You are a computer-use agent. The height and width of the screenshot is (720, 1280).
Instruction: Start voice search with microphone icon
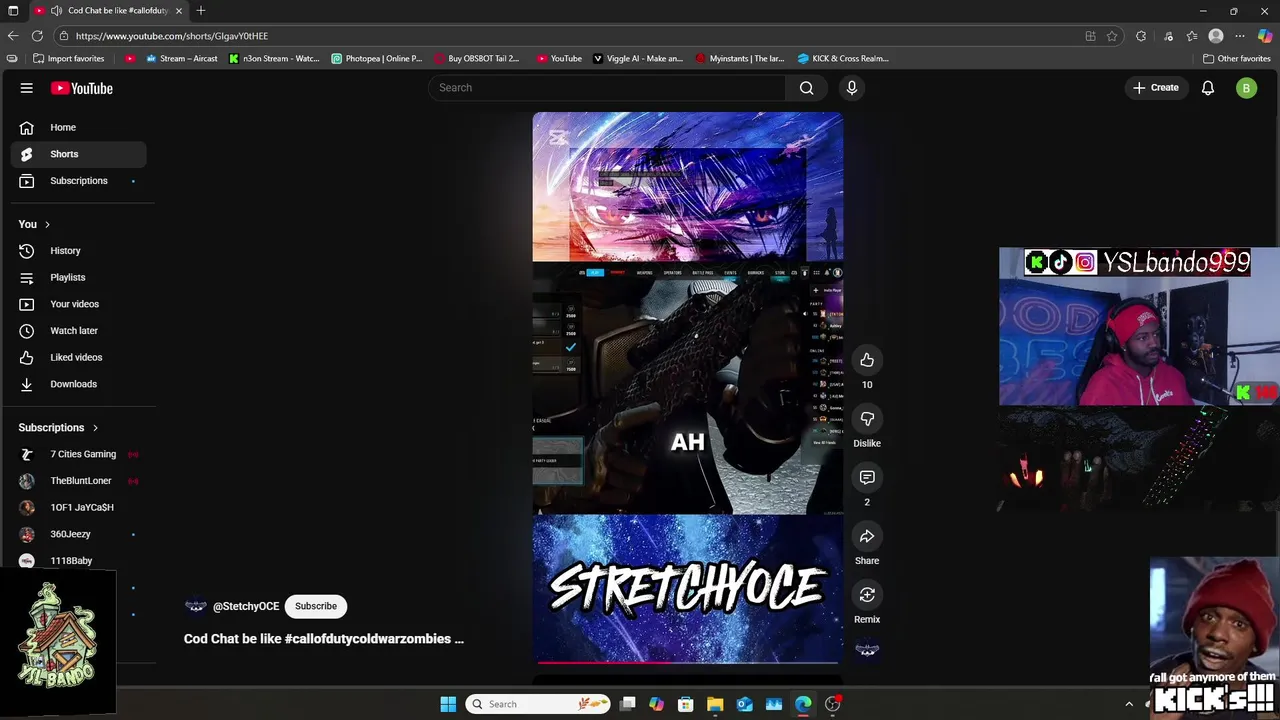[x=852, y=88]
